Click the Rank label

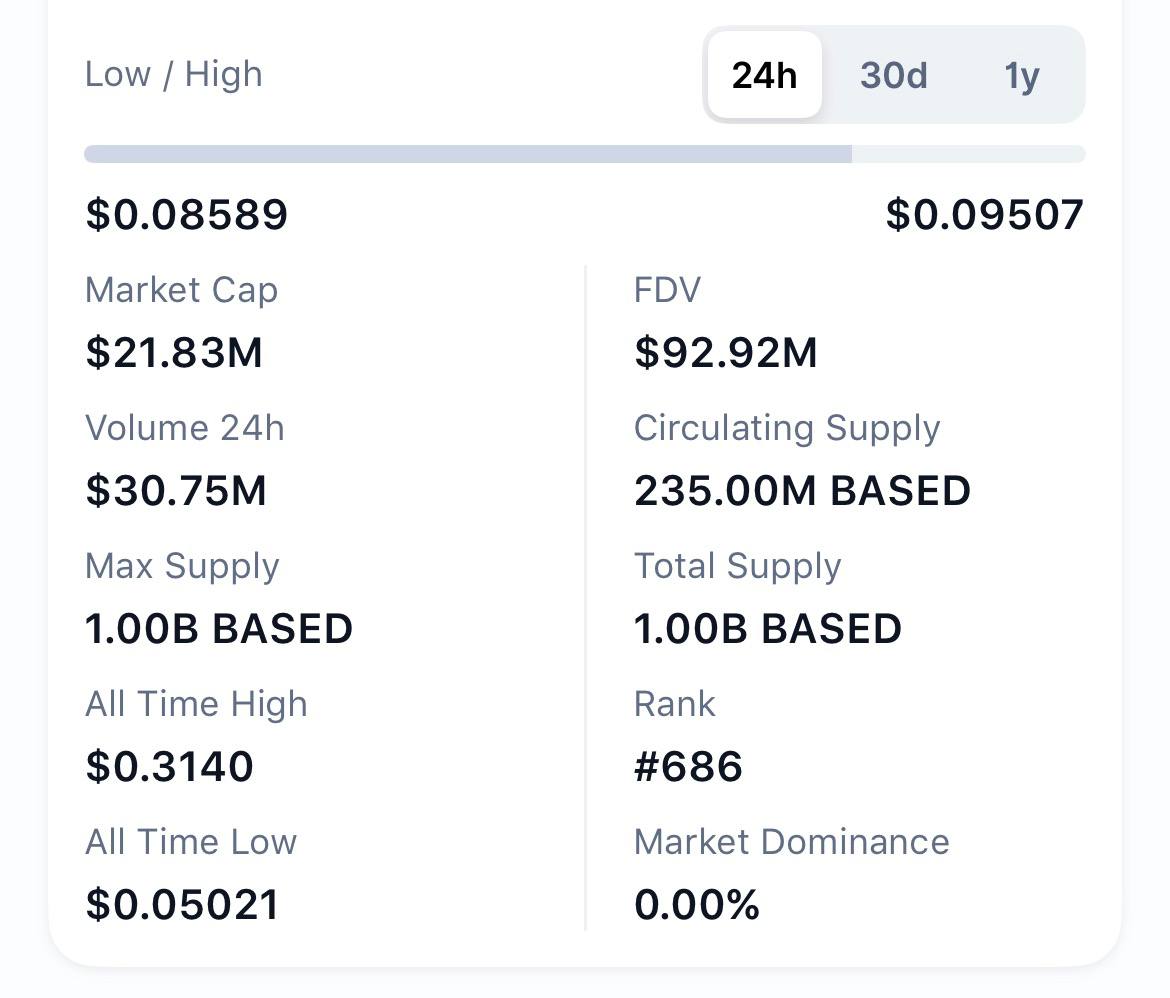(x=675, y=704)
